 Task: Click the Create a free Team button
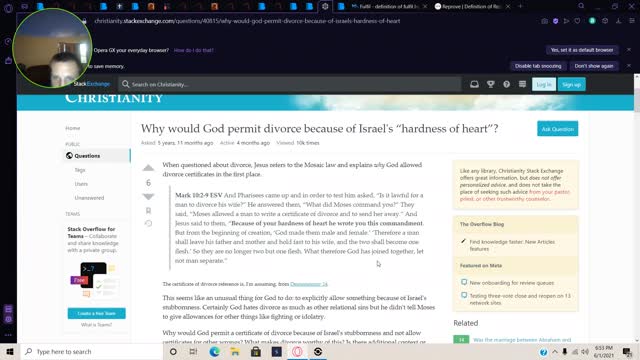[x=97, y=313]
